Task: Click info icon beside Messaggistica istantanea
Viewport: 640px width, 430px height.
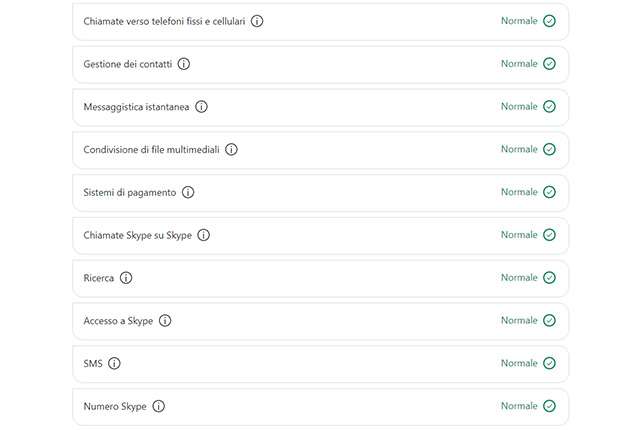Action: [x=201, y=107]
